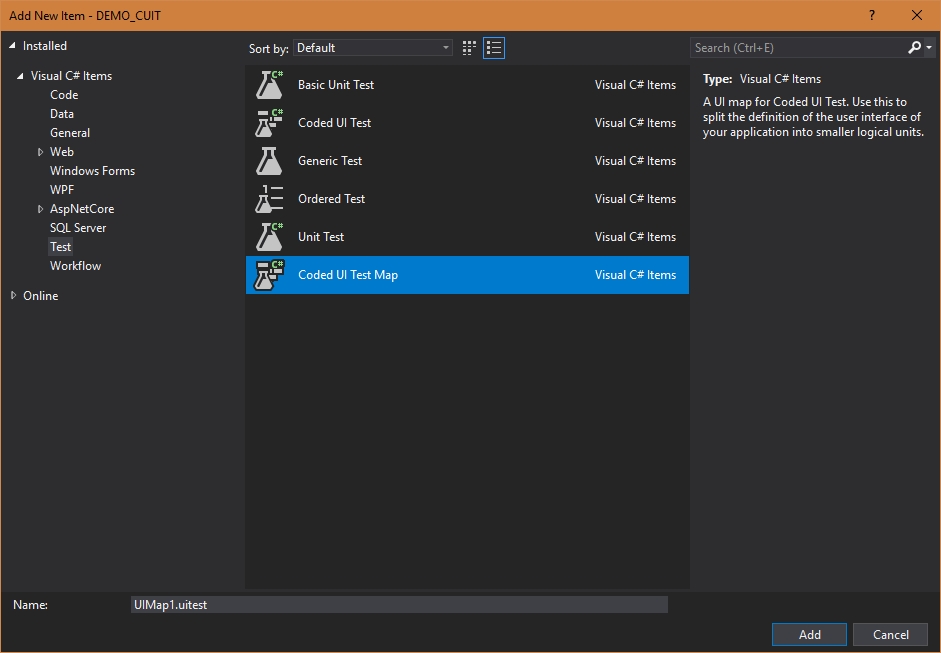Image resolution: width=941 pixels, height=653 pixels.
Task: Expand the AspNetCore category node
Action: (x=40, y=209)
